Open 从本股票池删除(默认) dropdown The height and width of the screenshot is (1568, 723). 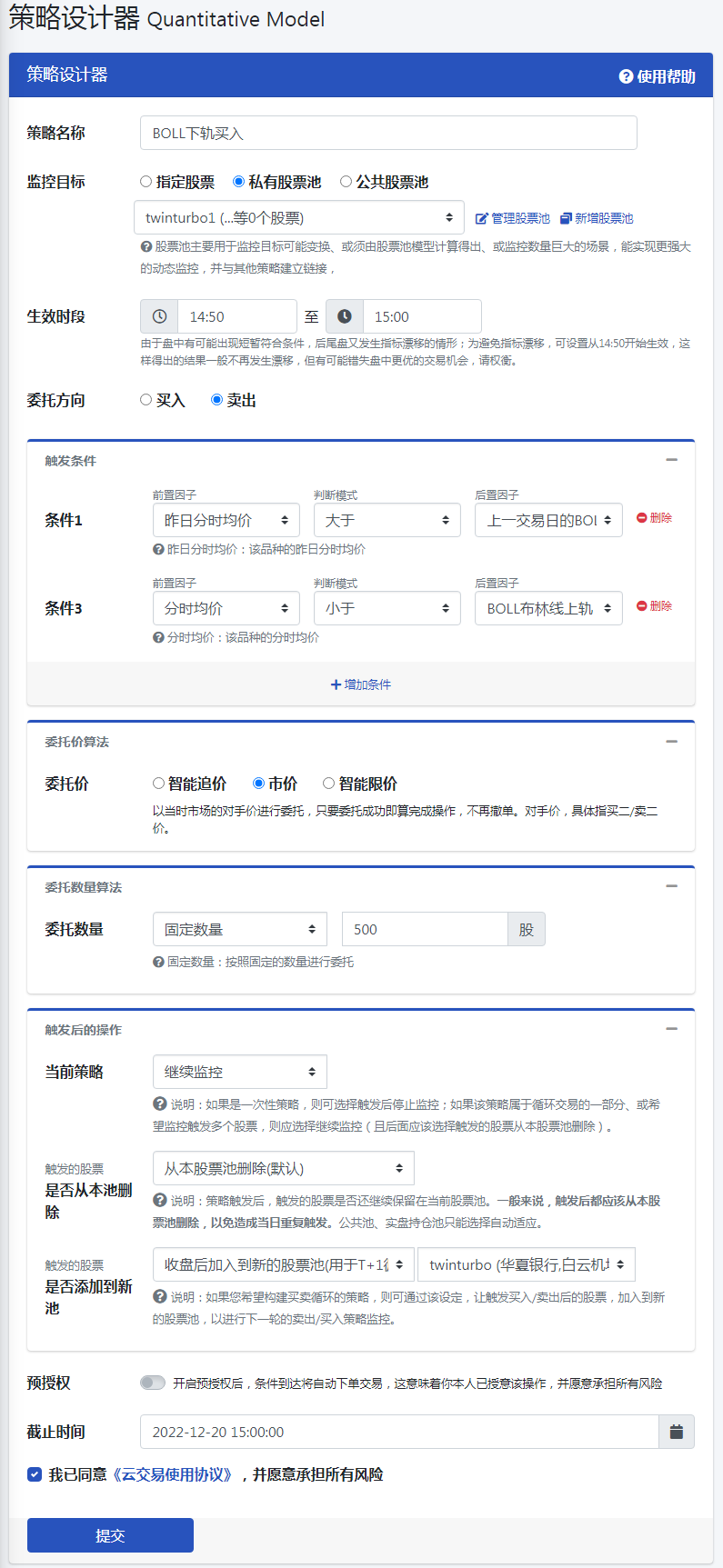click(284, 1168)
